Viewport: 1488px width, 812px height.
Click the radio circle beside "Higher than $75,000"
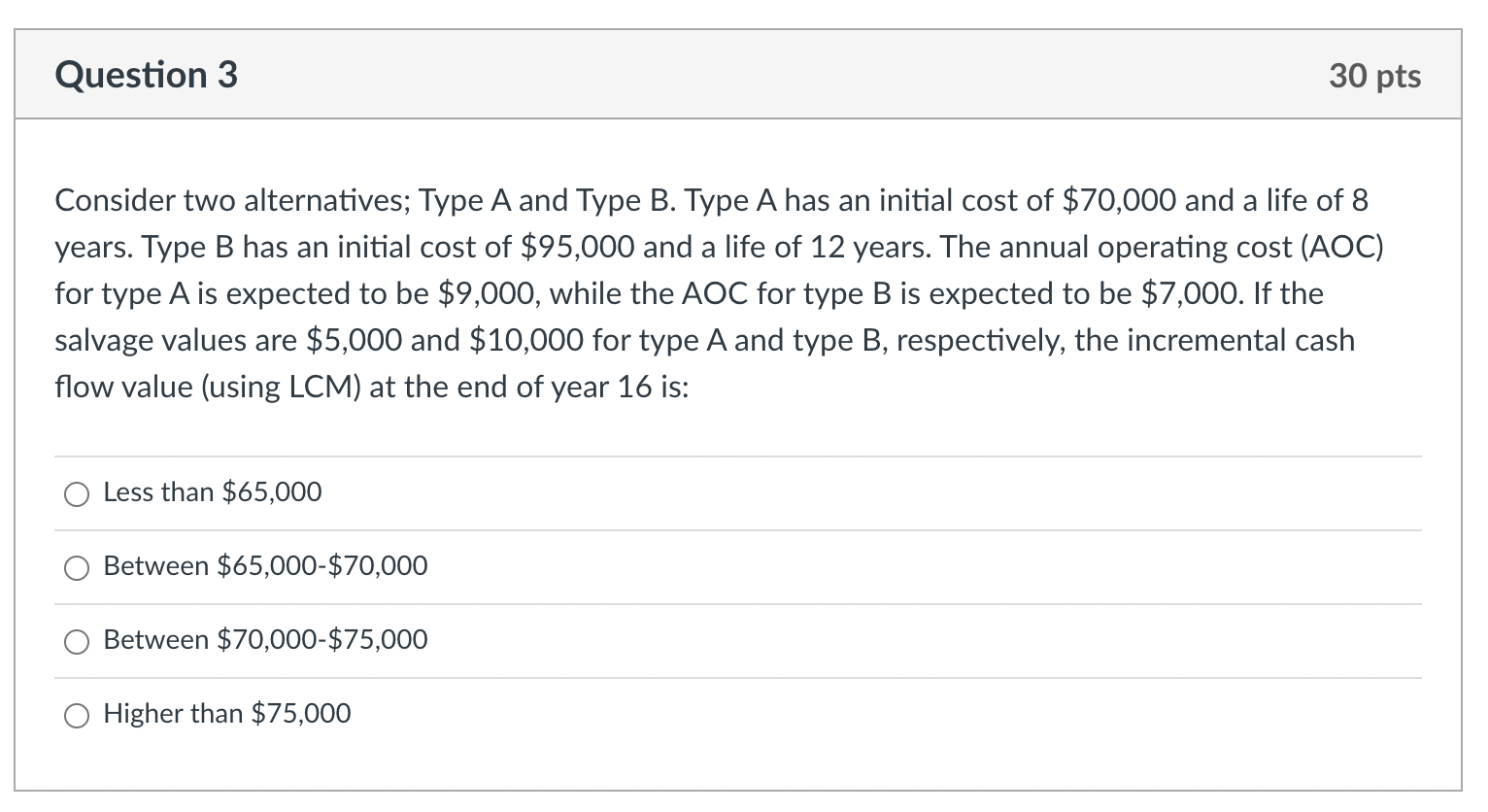pyautogui.click(x=76, y=716)
